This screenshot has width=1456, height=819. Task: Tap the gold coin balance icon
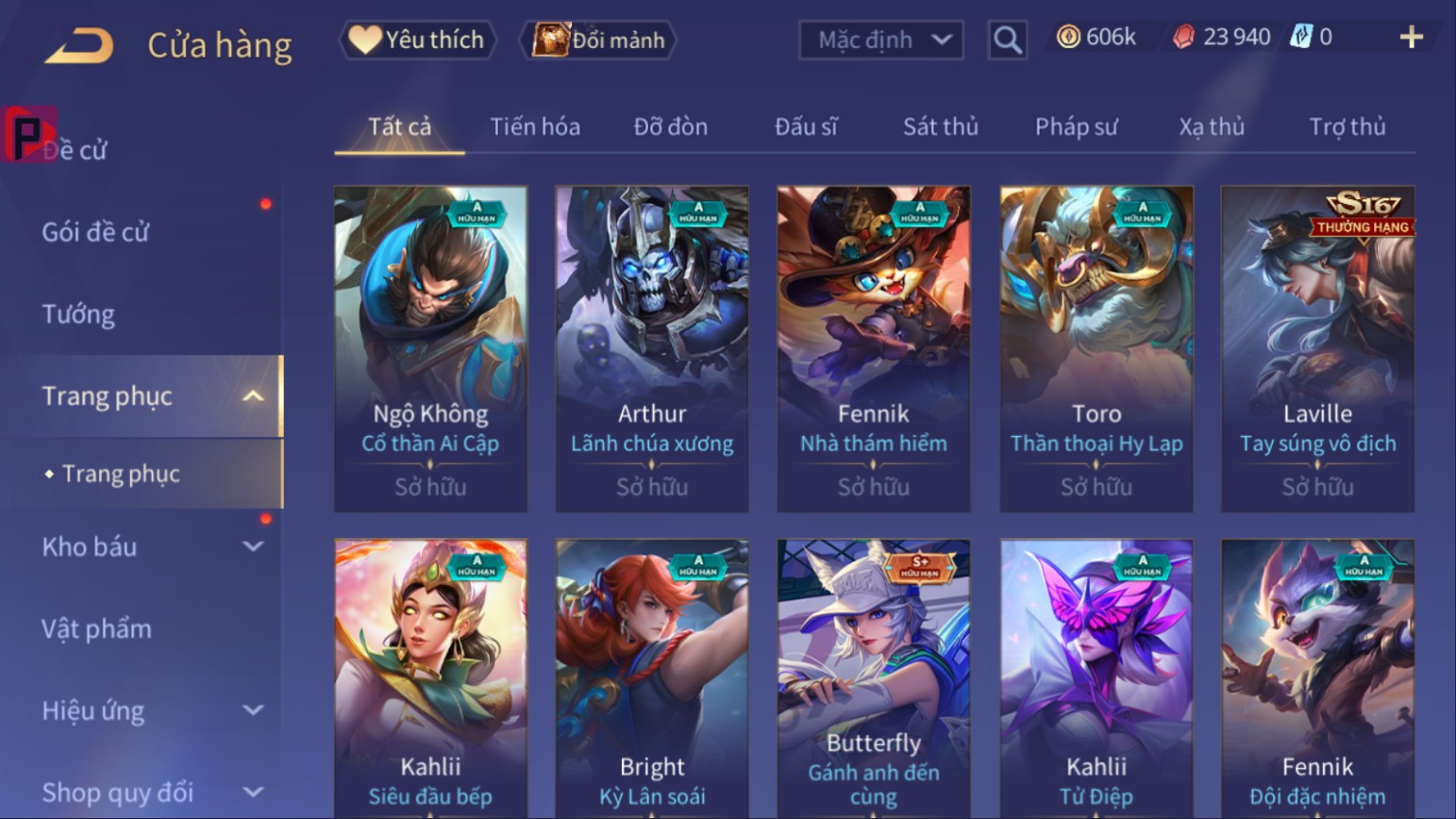point(1068,37)
